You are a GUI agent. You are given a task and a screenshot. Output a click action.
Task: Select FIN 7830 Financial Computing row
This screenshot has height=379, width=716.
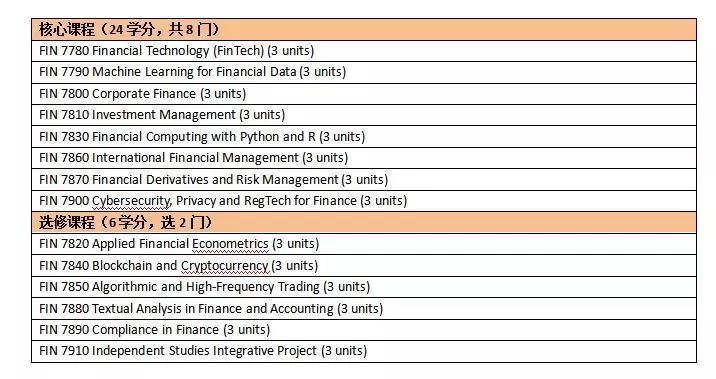364,137
